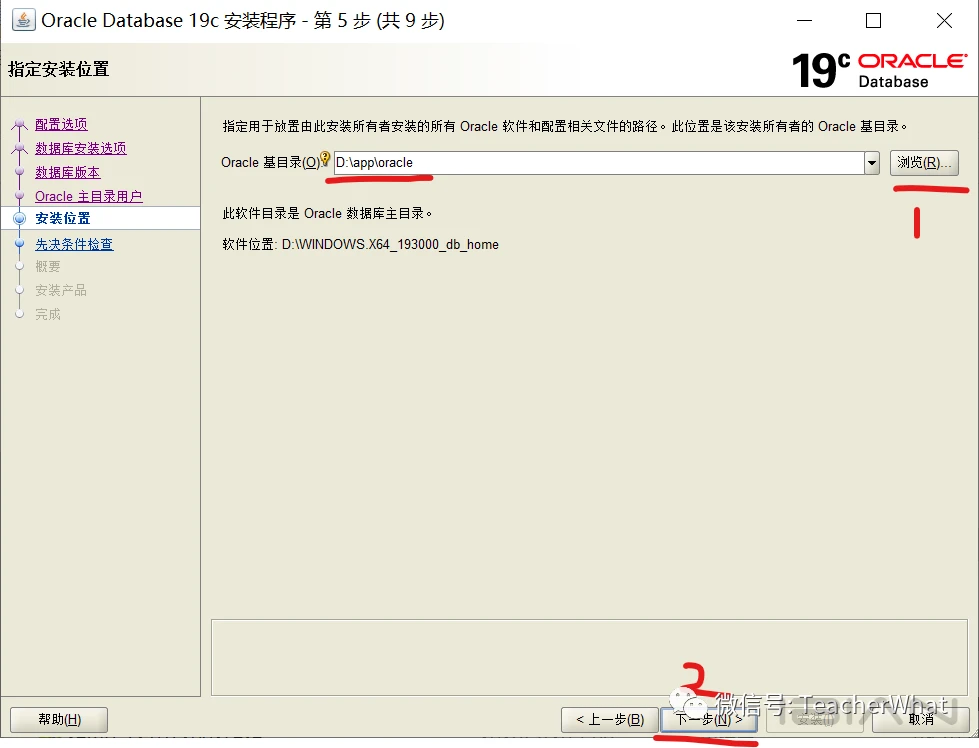Go to the 数据库安装选项 step
The image size is (979, 748).
click(x=81, y=149)
